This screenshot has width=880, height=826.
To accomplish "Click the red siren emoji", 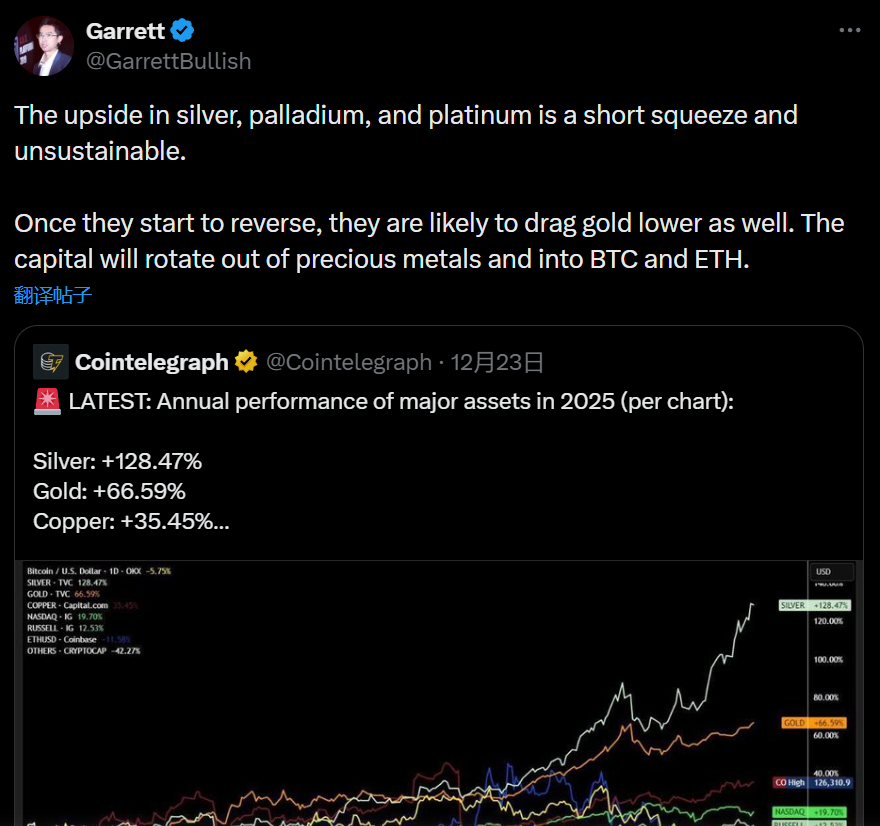I will click(x=46, y=403).
